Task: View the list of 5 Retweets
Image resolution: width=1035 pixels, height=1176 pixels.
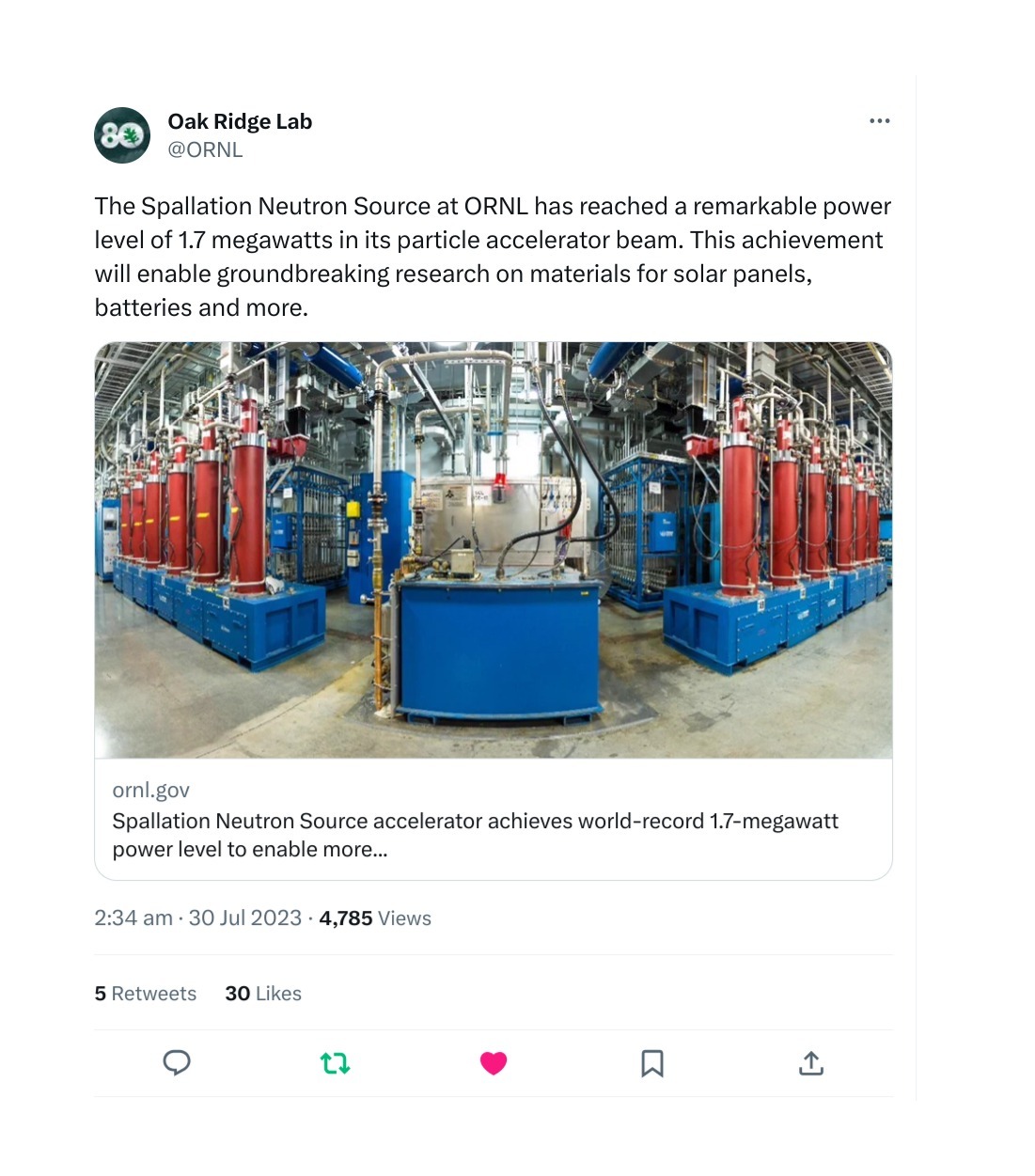Action: point(146,994)
